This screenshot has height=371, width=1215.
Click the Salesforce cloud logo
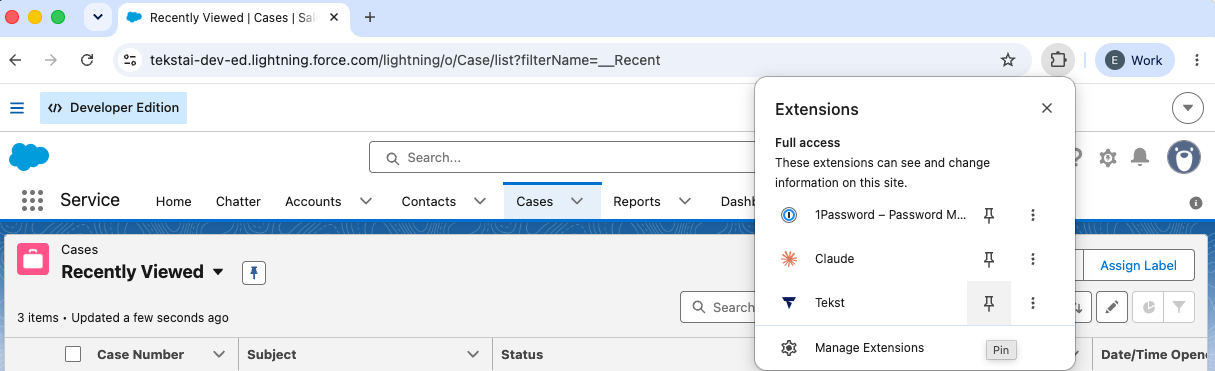click(29, 157)
